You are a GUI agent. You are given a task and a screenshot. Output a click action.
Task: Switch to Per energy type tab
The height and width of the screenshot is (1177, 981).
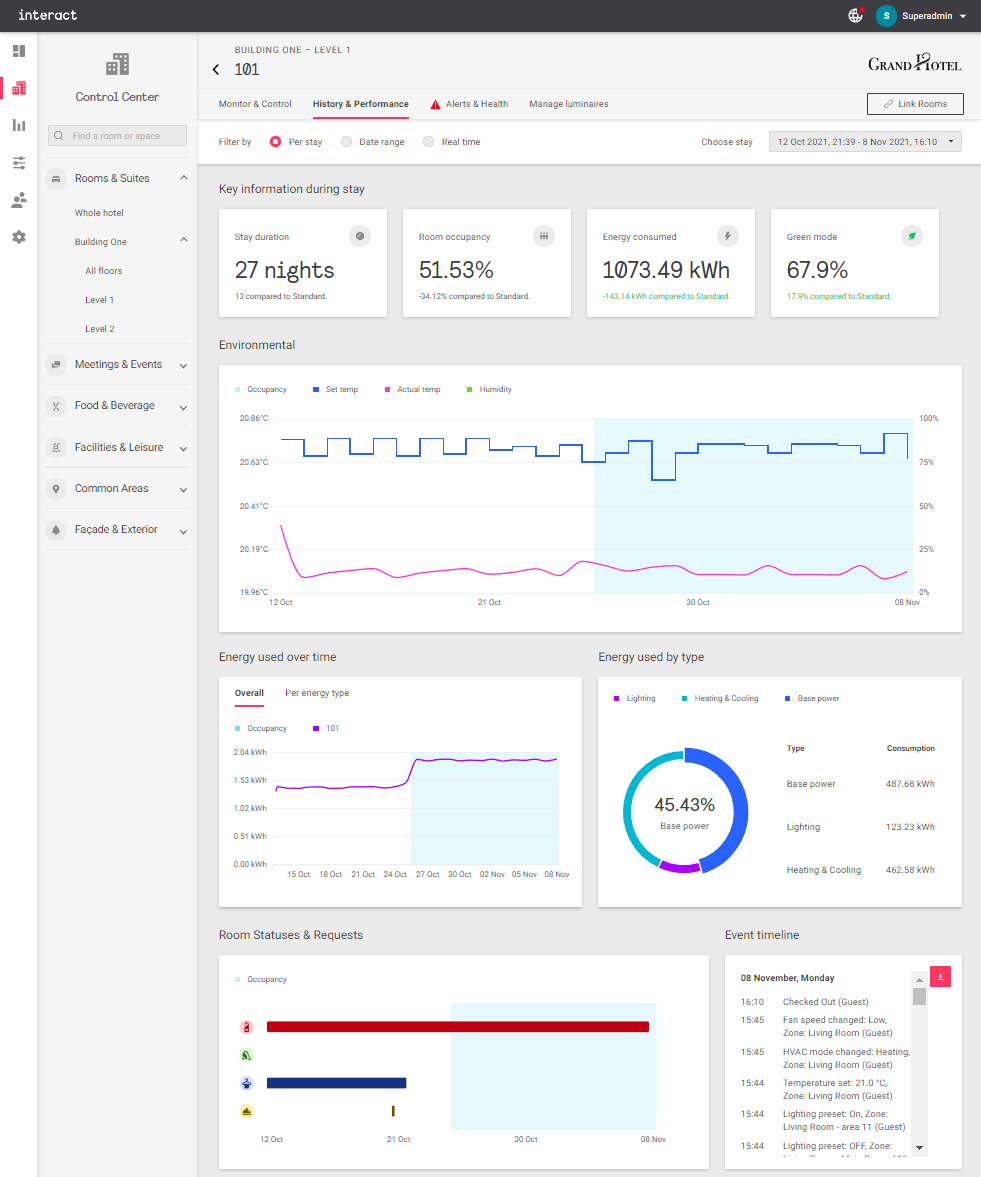317,693
